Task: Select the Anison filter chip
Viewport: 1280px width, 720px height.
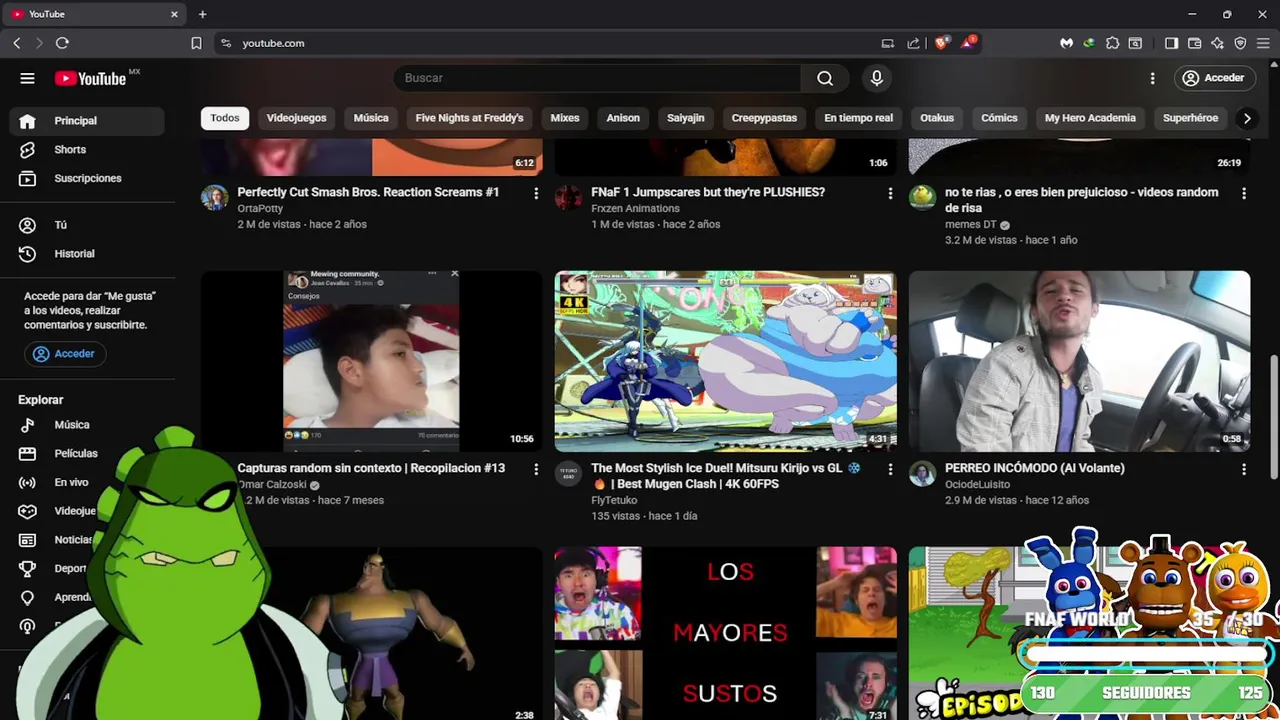Action: (623, 118)
